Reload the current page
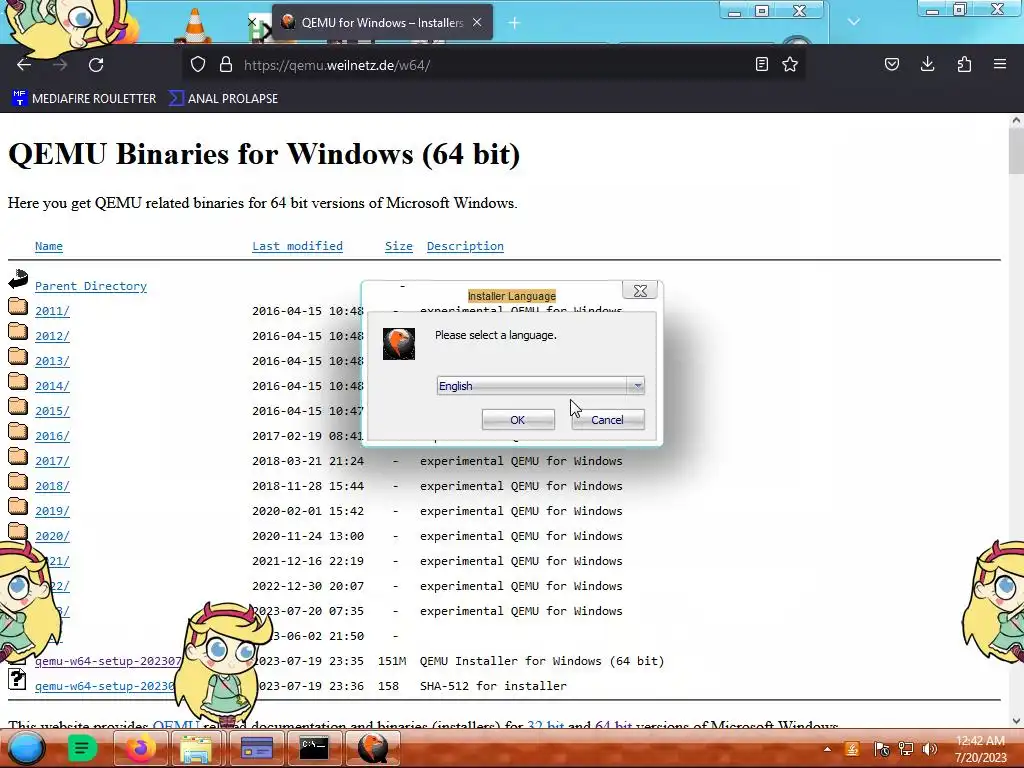The height and width of the screenshot is (768, 1024). coord(96,65)
